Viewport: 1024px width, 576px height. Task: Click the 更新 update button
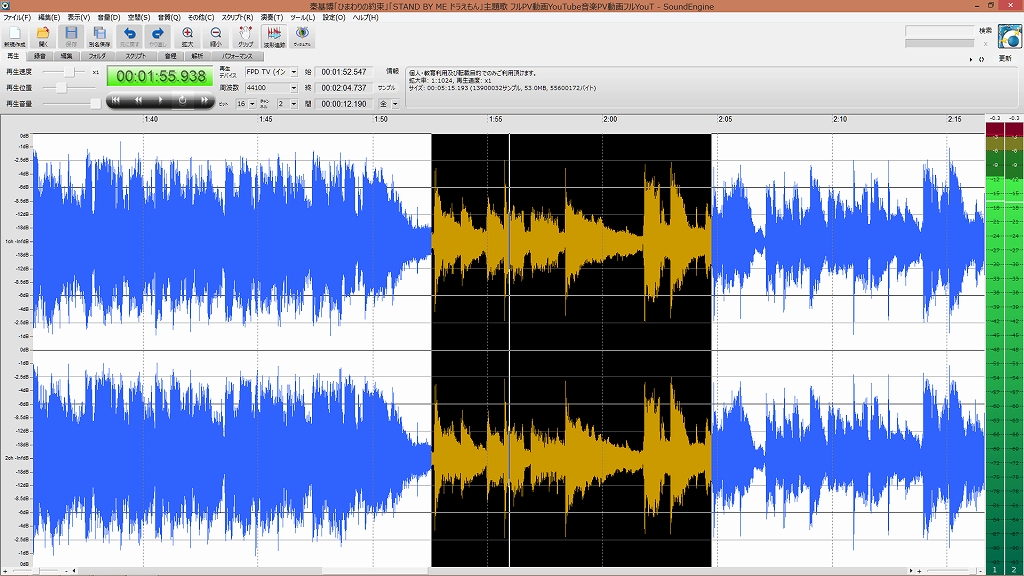coord(1005,59)
